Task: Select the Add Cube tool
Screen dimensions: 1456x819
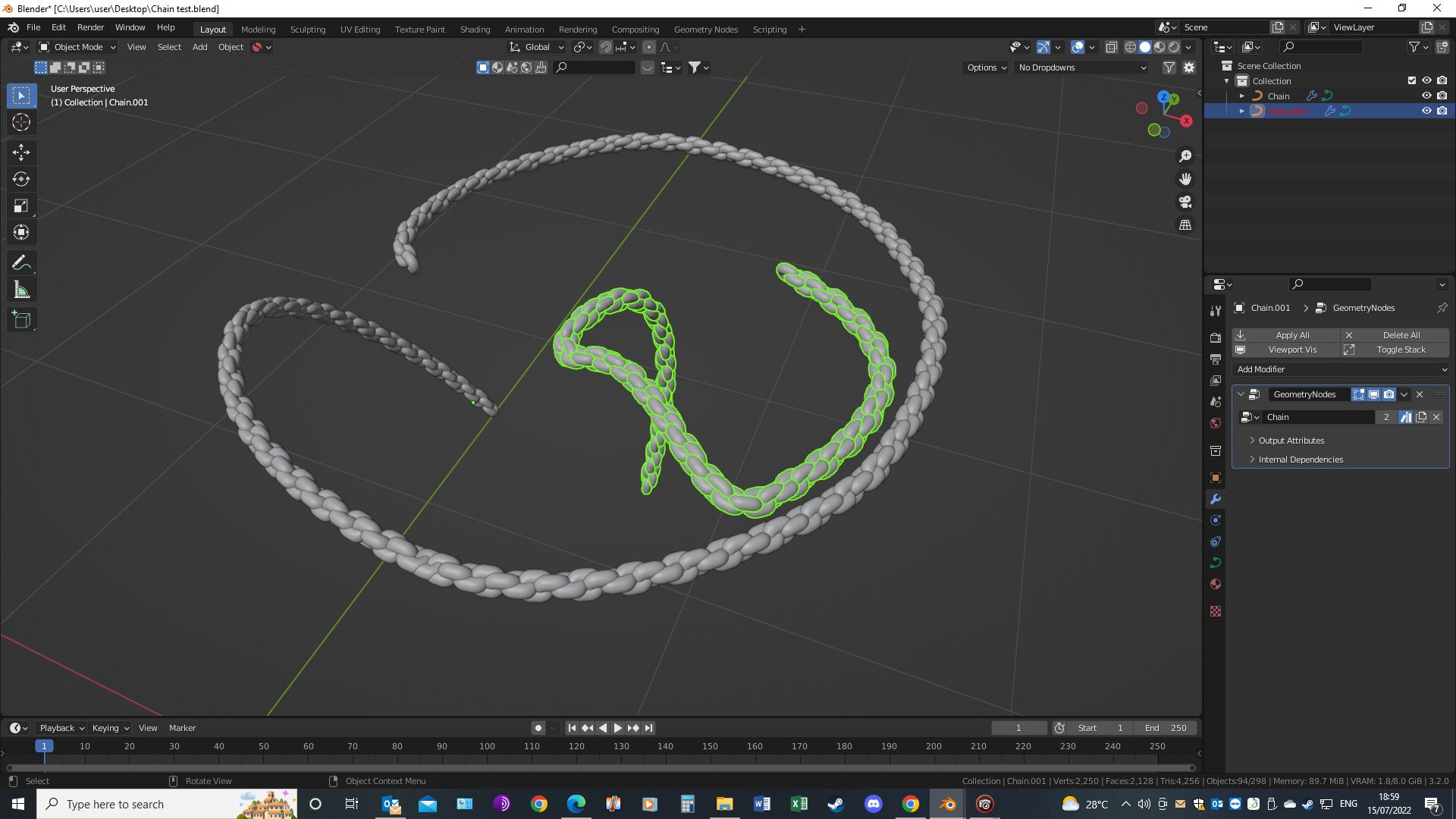Action: tap(21, 320)
